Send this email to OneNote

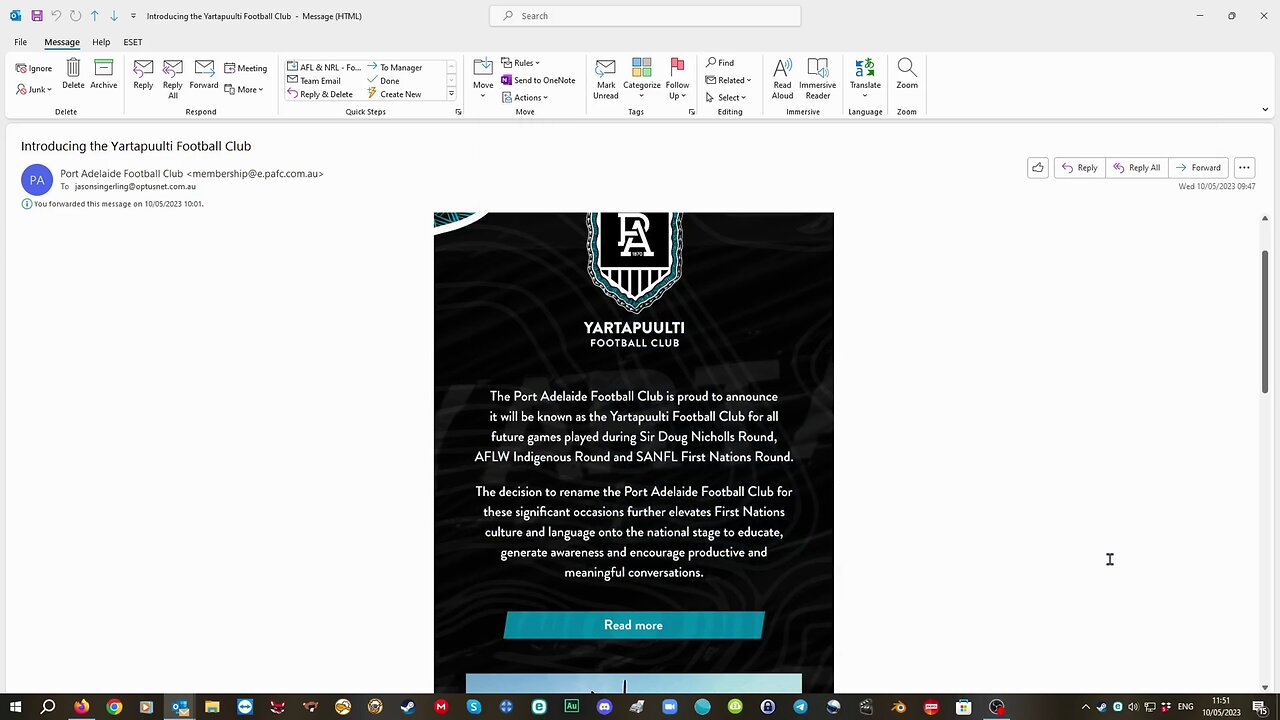coord(538,80)
